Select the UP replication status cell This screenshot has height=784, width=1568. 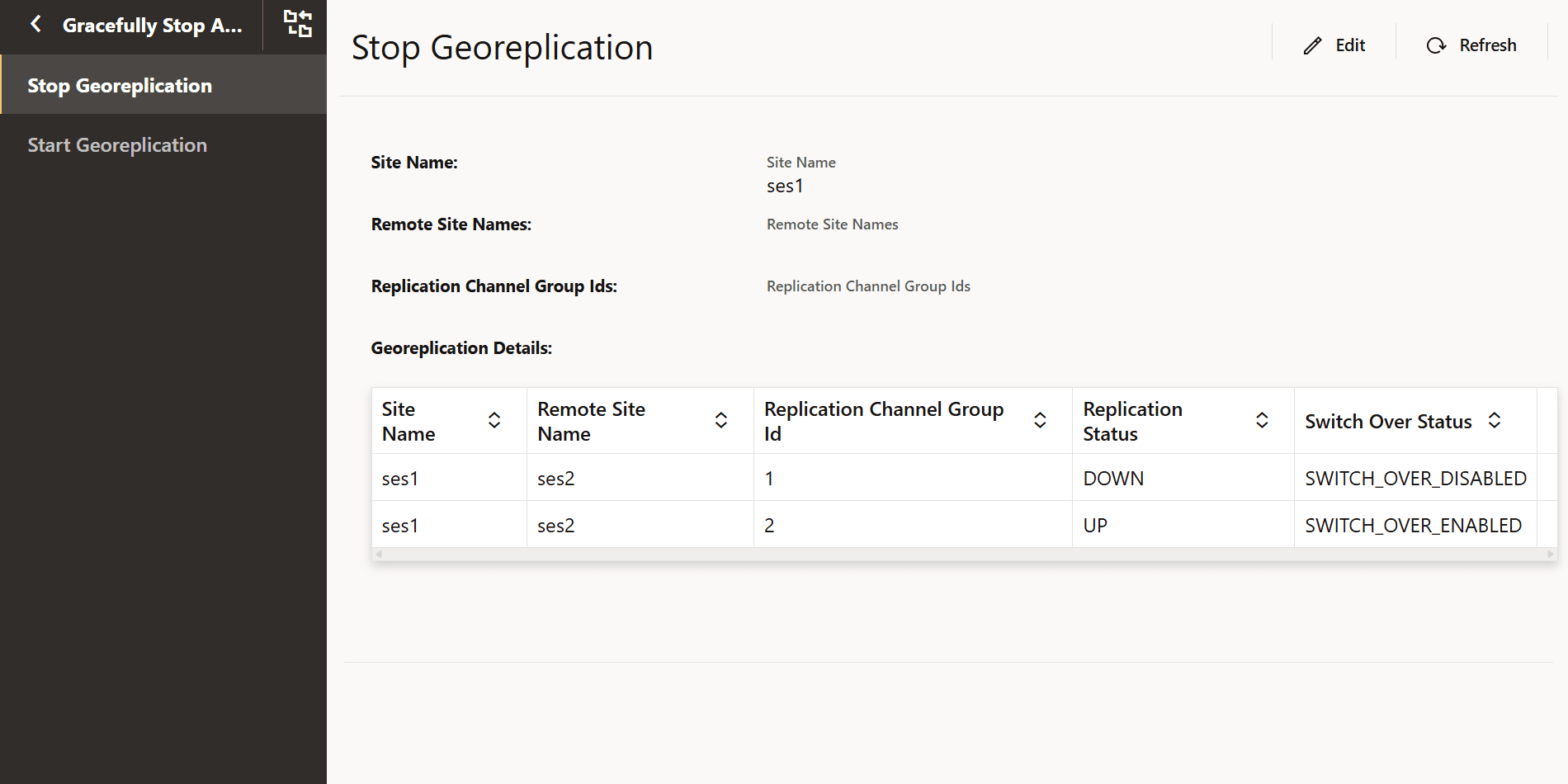[x=1183, y=525]
